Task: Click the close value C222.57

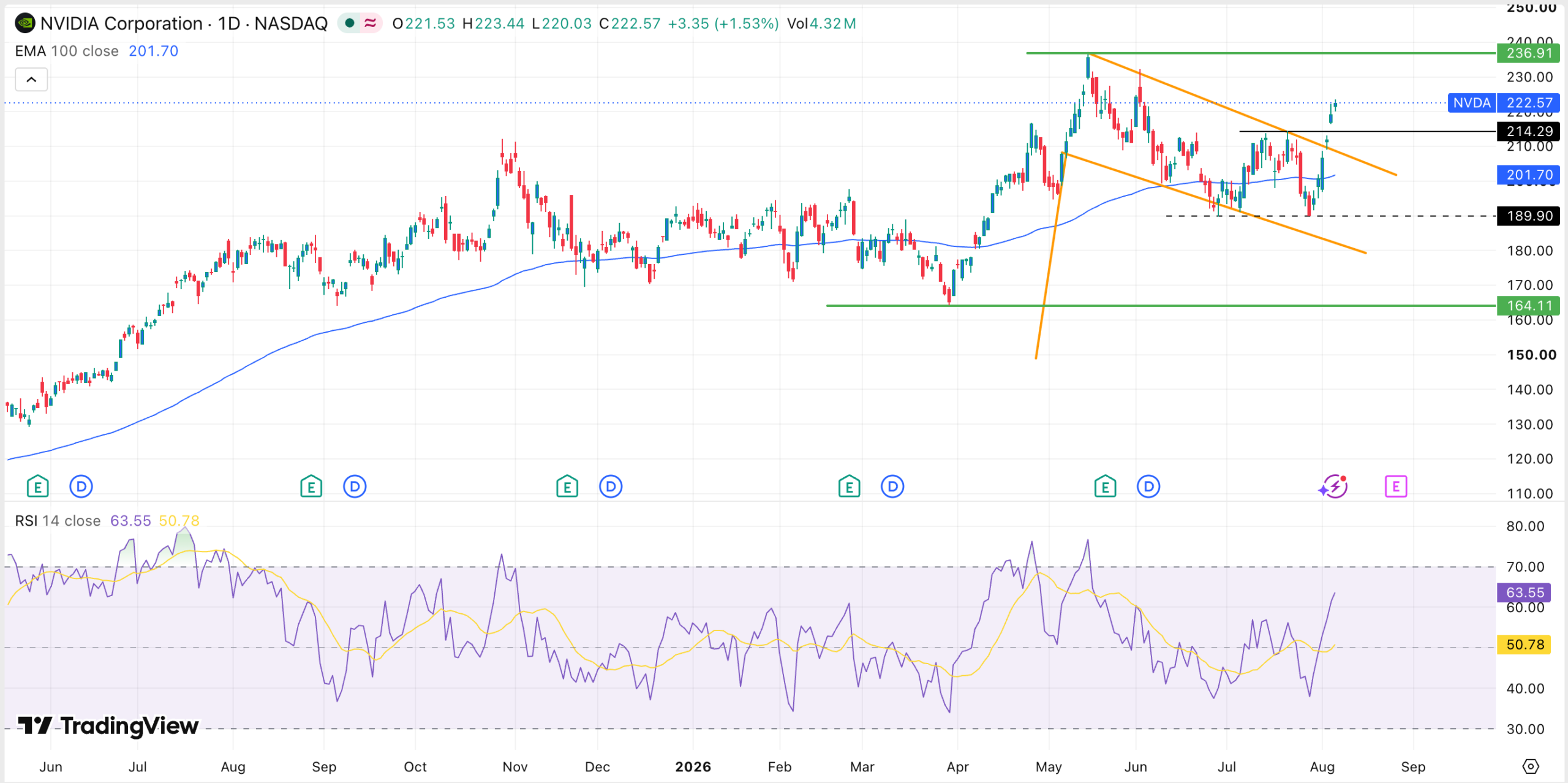Action: pyautogui.click(x=630, y=23)
